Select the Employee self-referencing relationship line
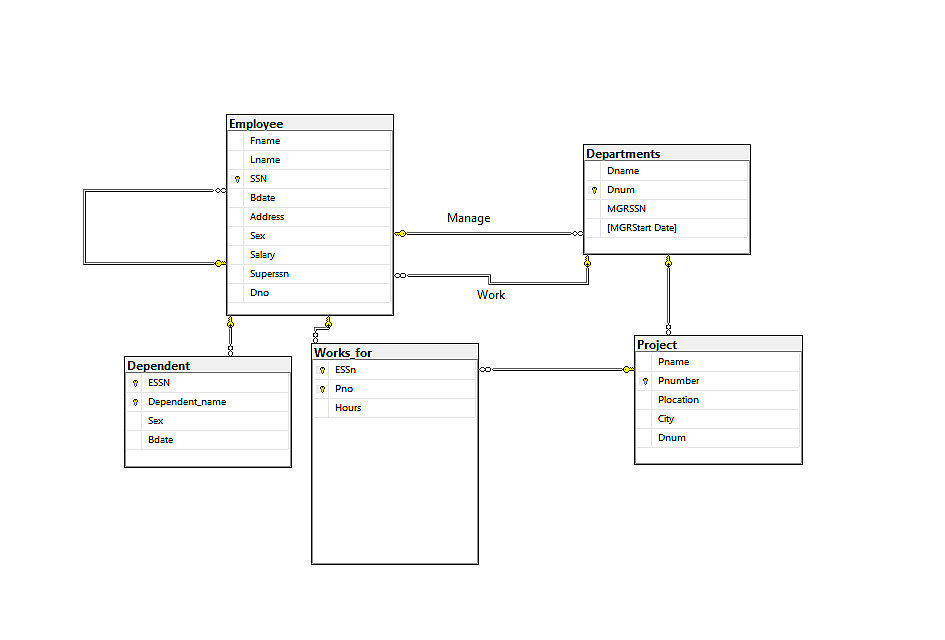Image resolution: width=945 pixels, height=640 pixels. point(84,227)
